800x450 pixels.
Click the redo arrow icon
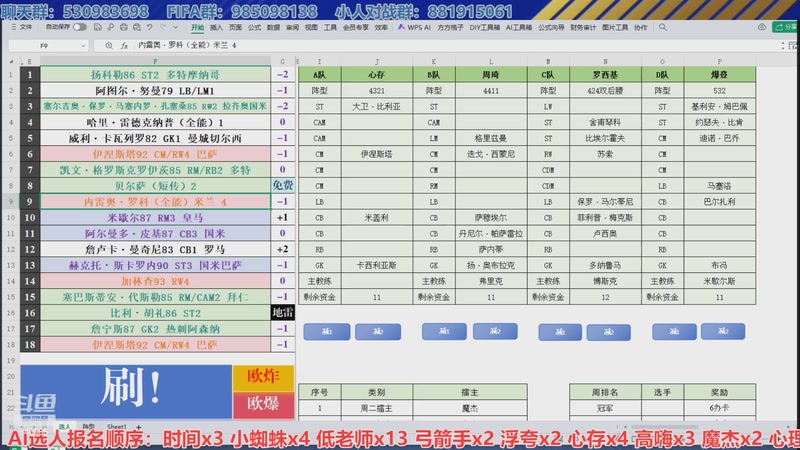(x=163, y=27)
